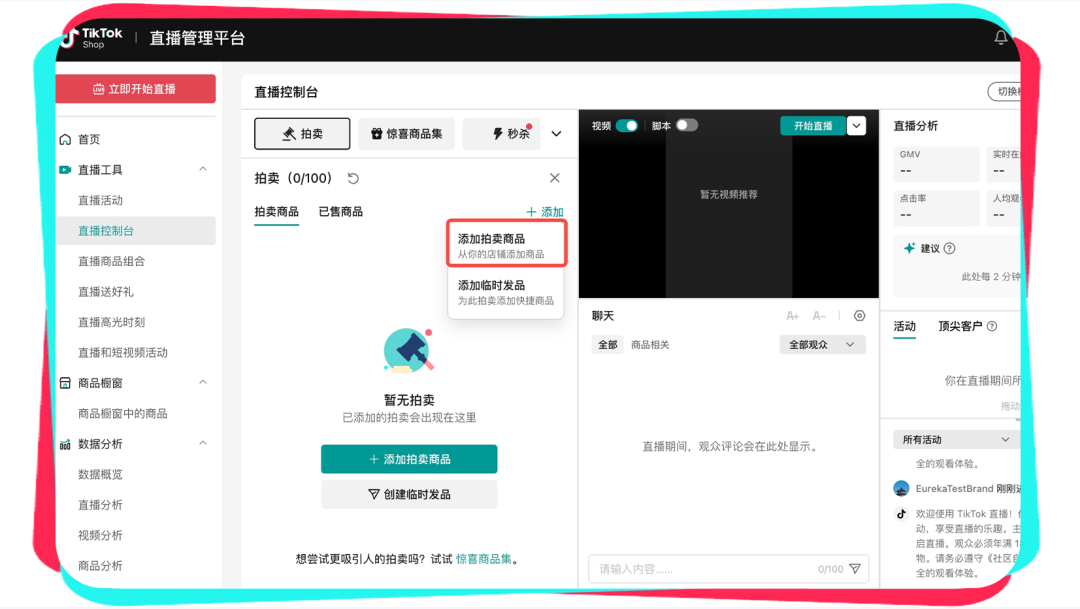This screenshot has width=1080, height=609.
Task: Increase chat font size with A+
Action: click(792, 316)
